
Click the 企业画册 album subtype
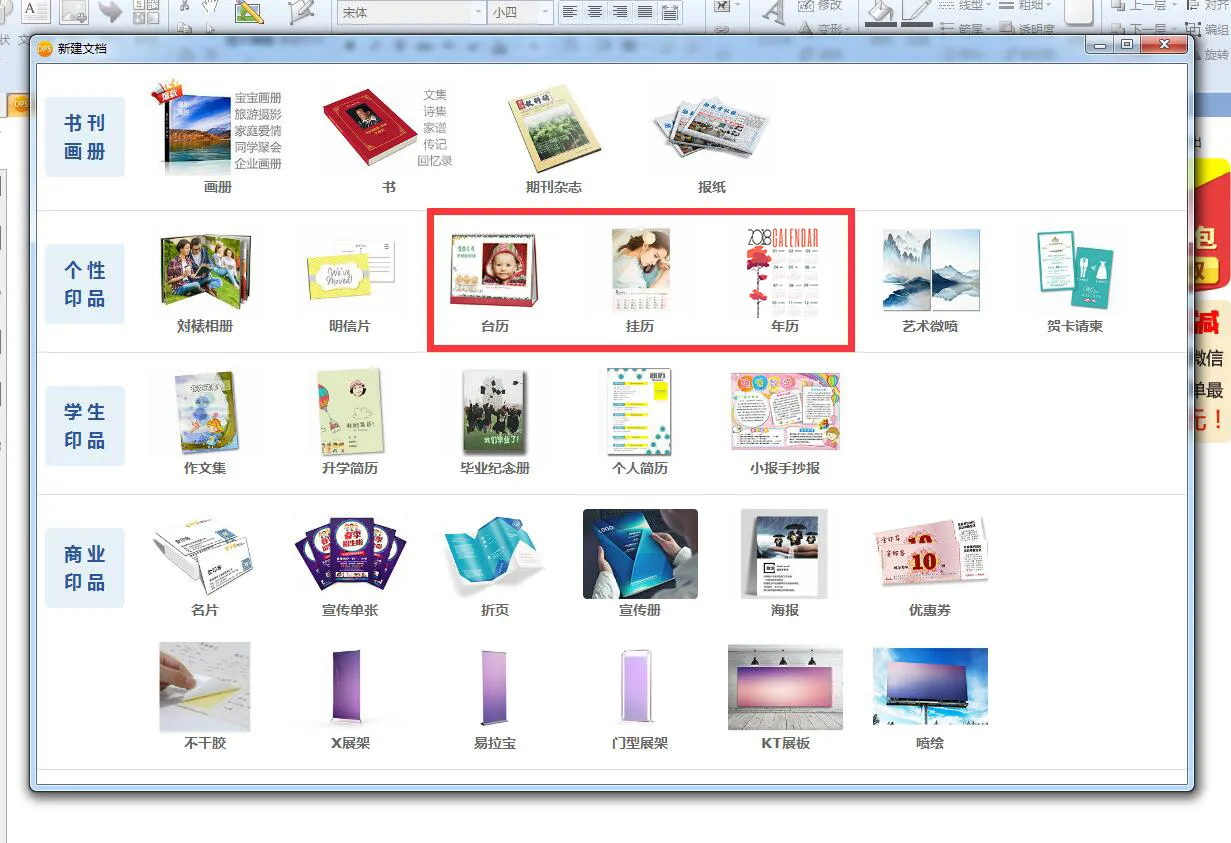258,163
